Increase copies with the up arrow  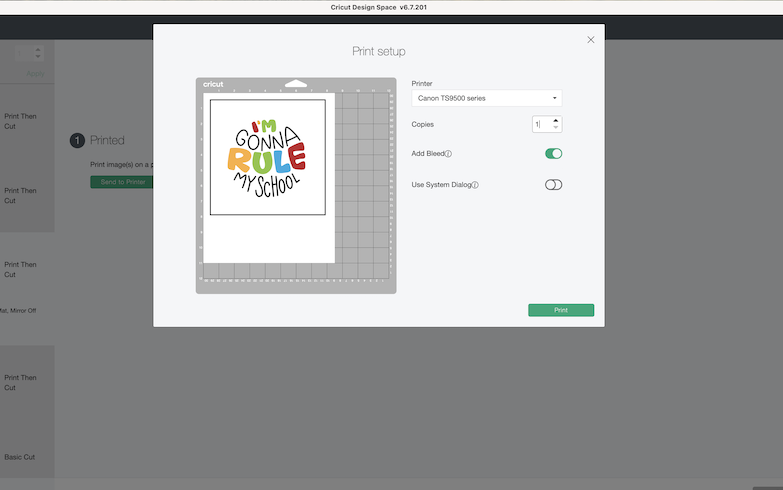pyautogui.click(x=556, y=120)
